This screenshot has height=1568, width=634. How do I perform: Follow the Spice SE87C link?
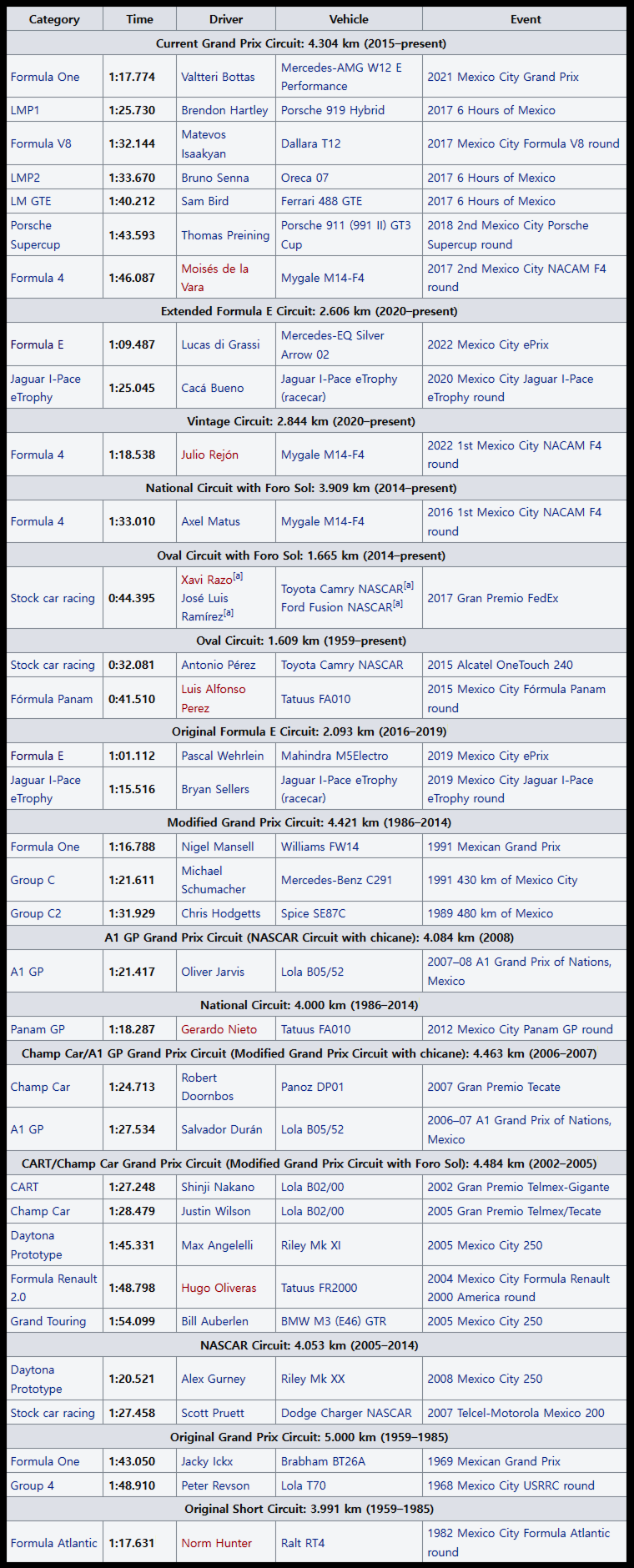click(313, 913)
